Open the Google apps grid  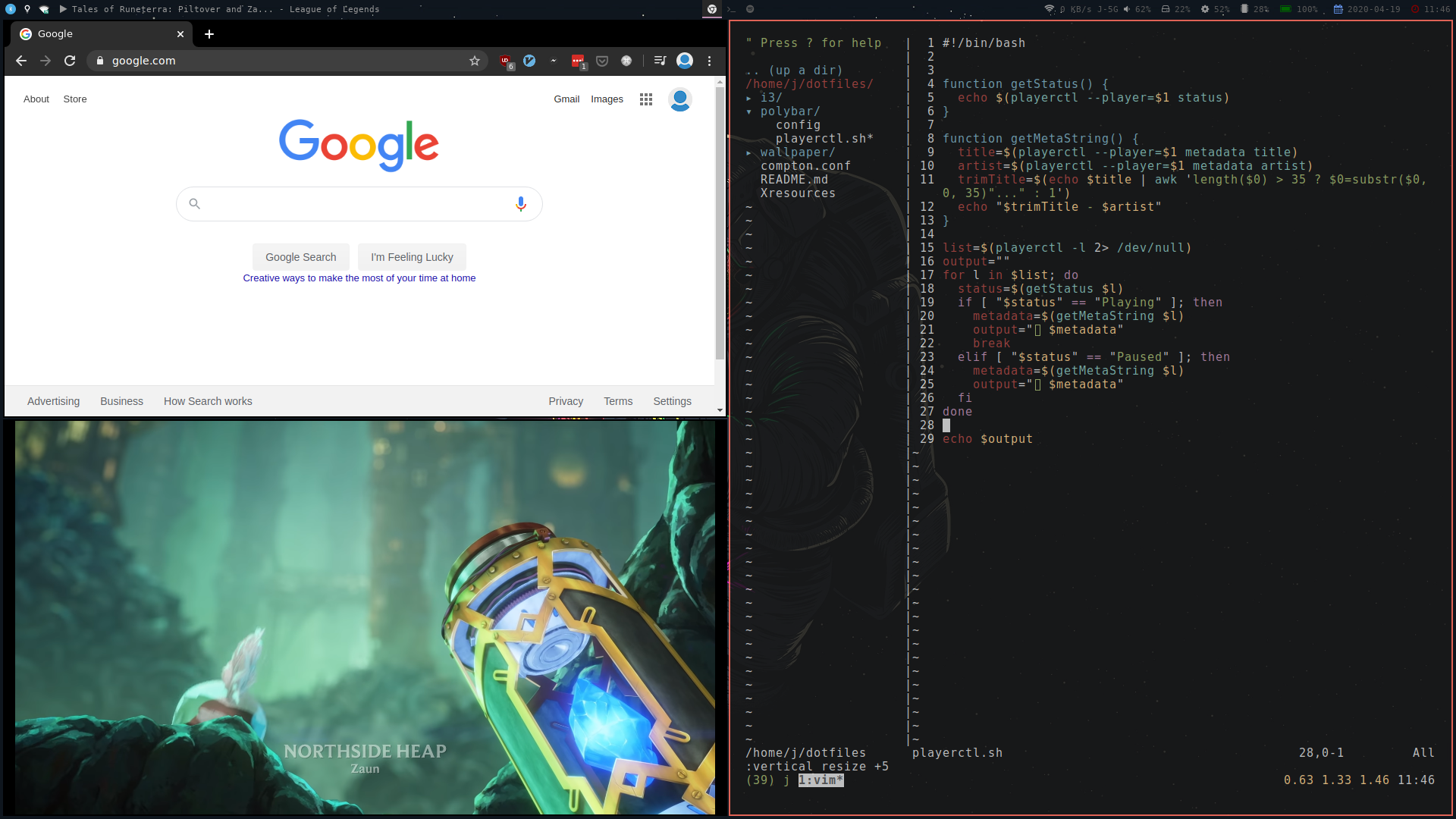pyautogui.click(x=646, y=99)
